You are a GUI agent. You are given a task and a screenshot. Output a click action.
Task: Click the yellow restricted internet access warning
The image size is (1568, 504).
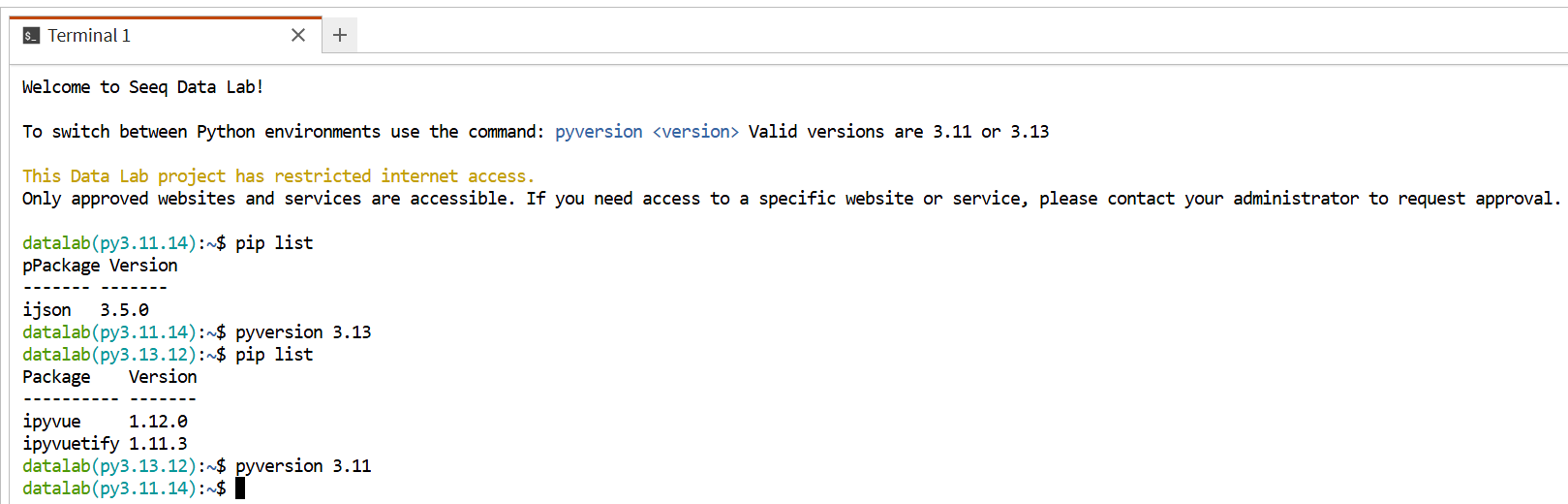(x=278, y=176)
